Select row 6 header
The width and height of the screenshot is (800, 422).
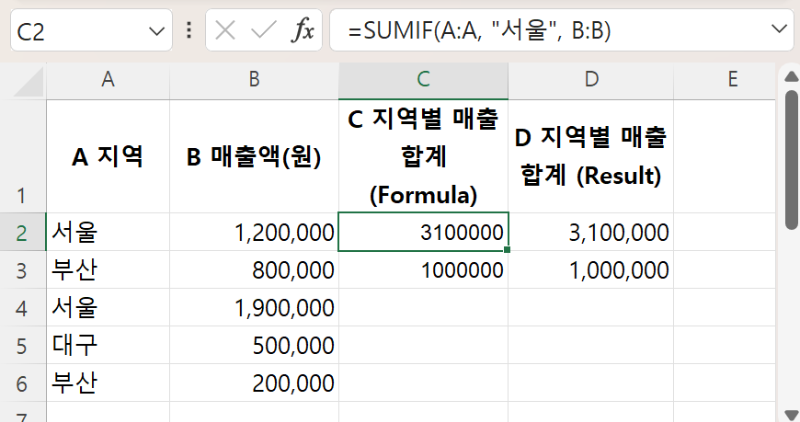pyautogui.click(x=23, y=383)
